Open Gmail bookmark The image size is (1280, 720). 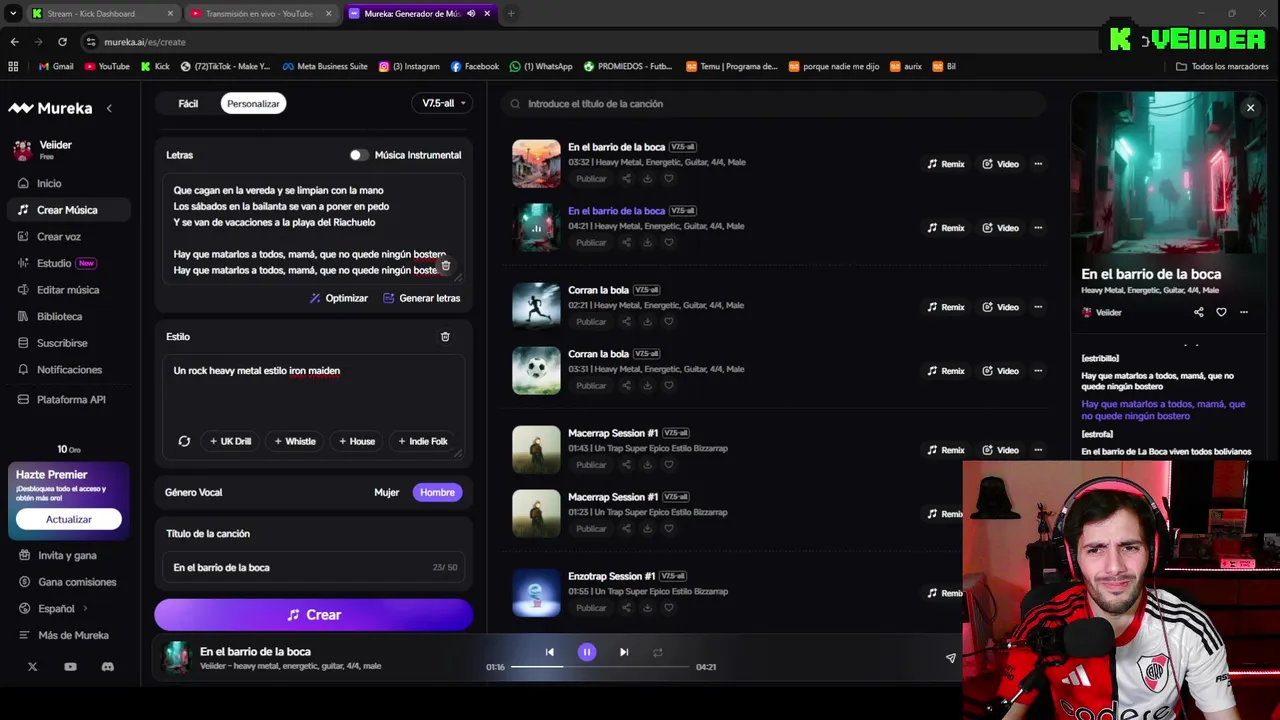click(56, 67)
